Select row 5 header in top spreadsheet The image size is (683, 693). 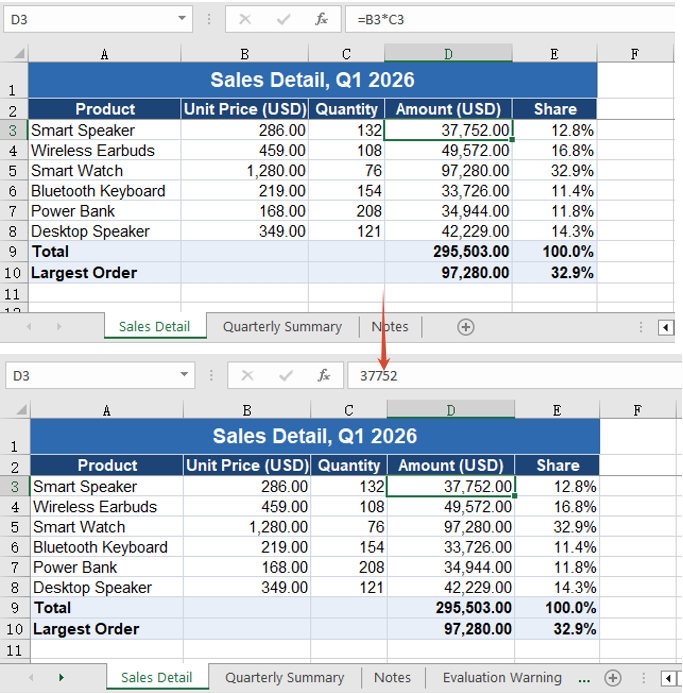tap(13, 171)
